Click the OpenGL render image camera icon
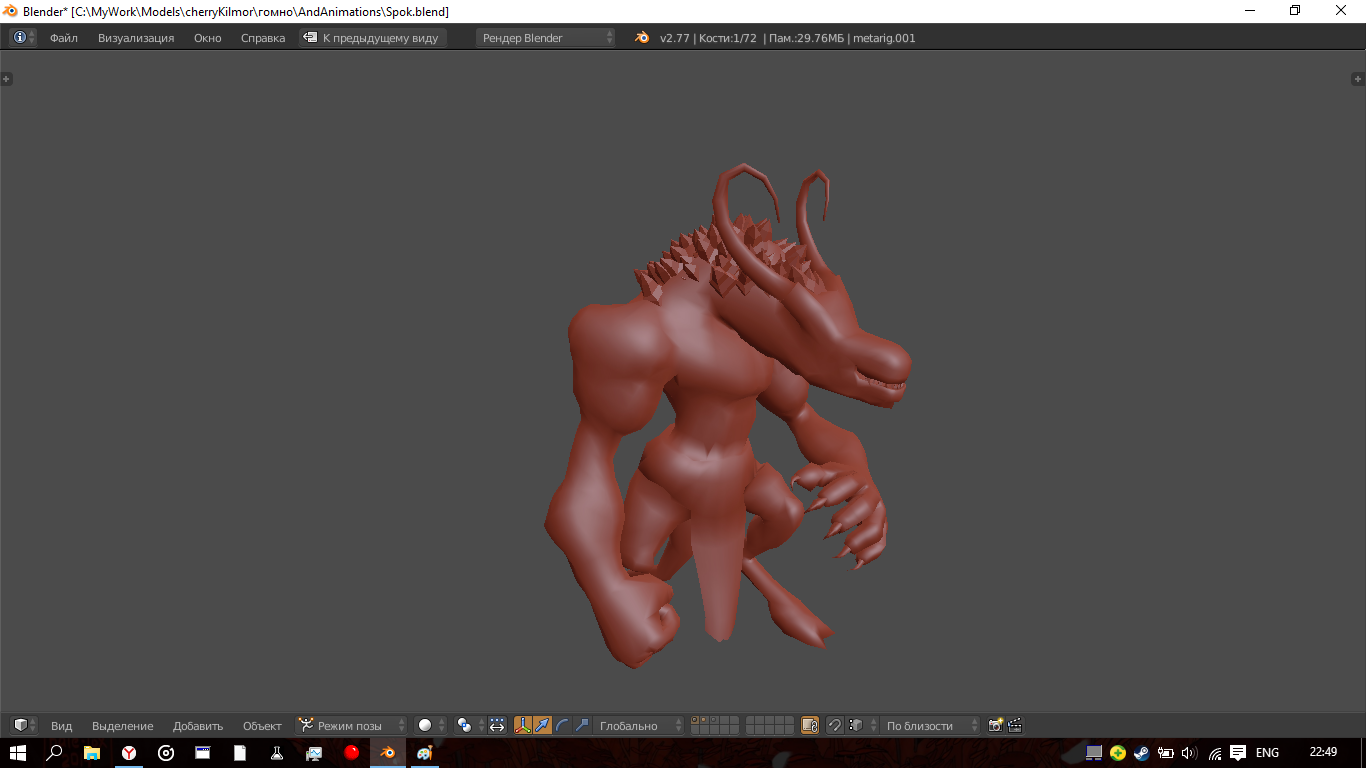 pos(995,725)
